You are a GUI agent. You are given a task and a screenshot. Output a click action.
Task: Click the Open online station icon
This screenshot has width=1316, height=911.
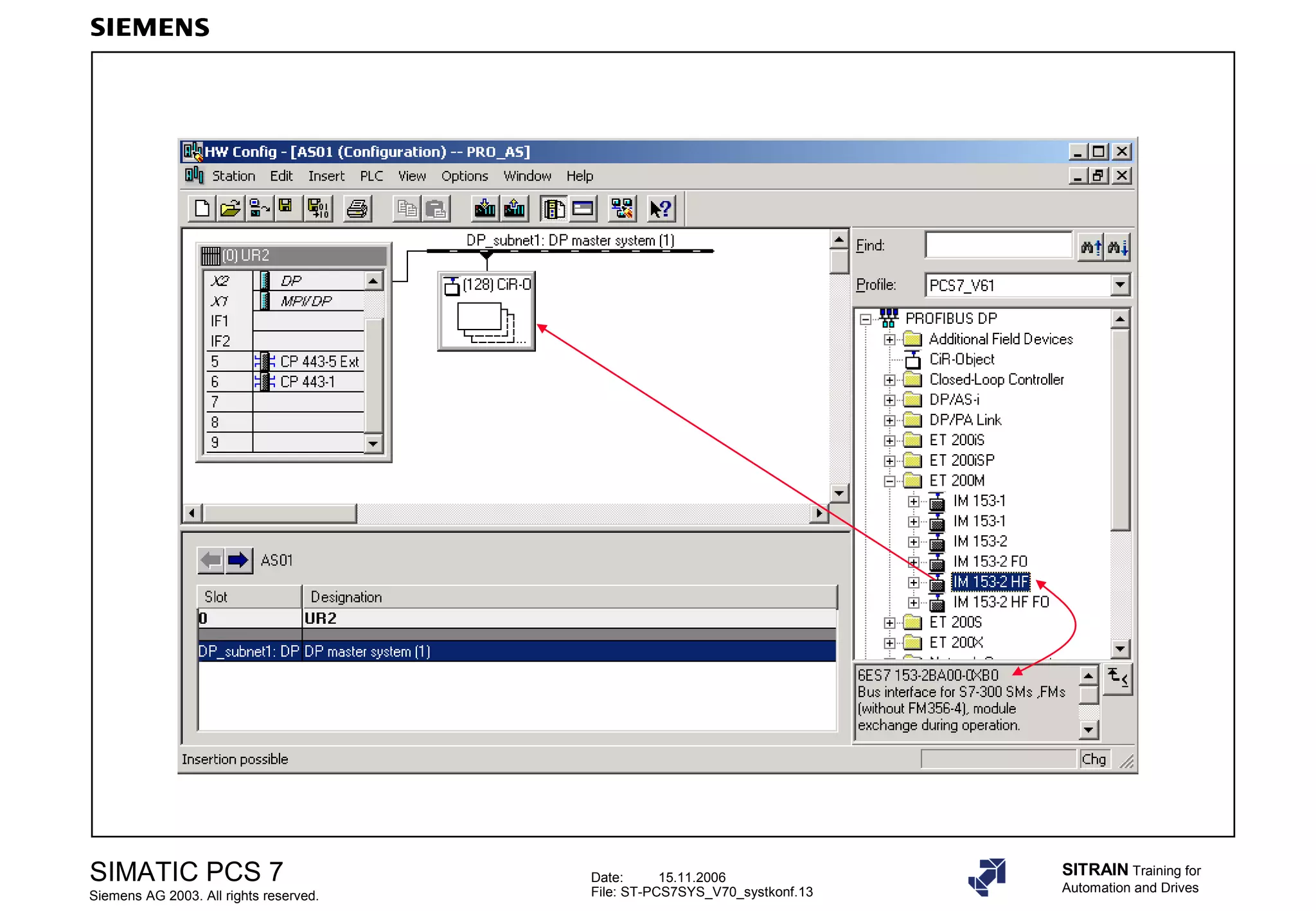click(x=259, y=209)
